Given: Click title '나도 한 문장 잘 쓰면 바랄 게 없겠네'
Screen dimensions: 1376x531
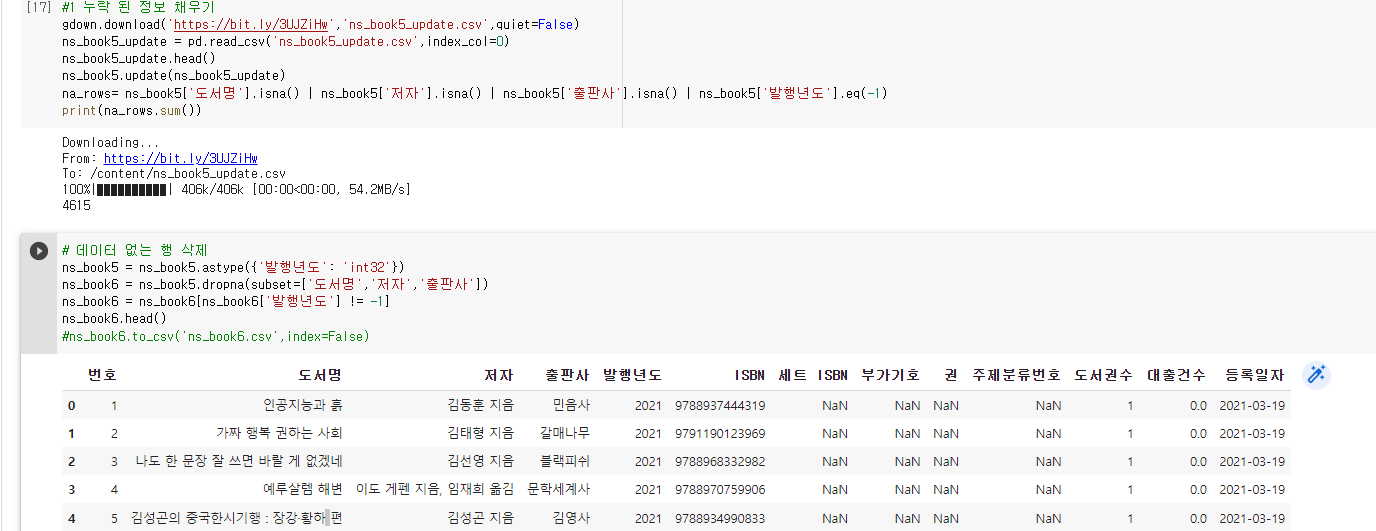Looking at the screenshot, I should (239, 461).
